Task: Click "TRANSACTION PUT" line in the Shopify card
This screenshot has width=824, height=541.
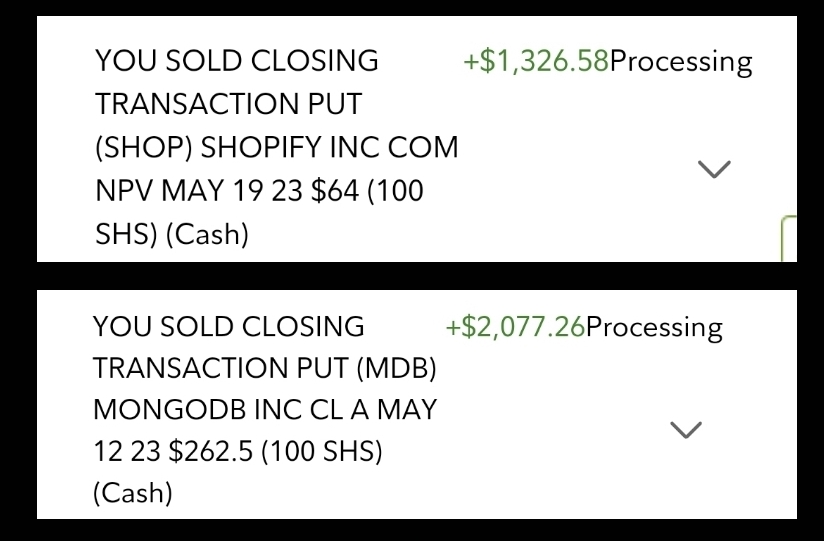Action: [x=228, y=104]
